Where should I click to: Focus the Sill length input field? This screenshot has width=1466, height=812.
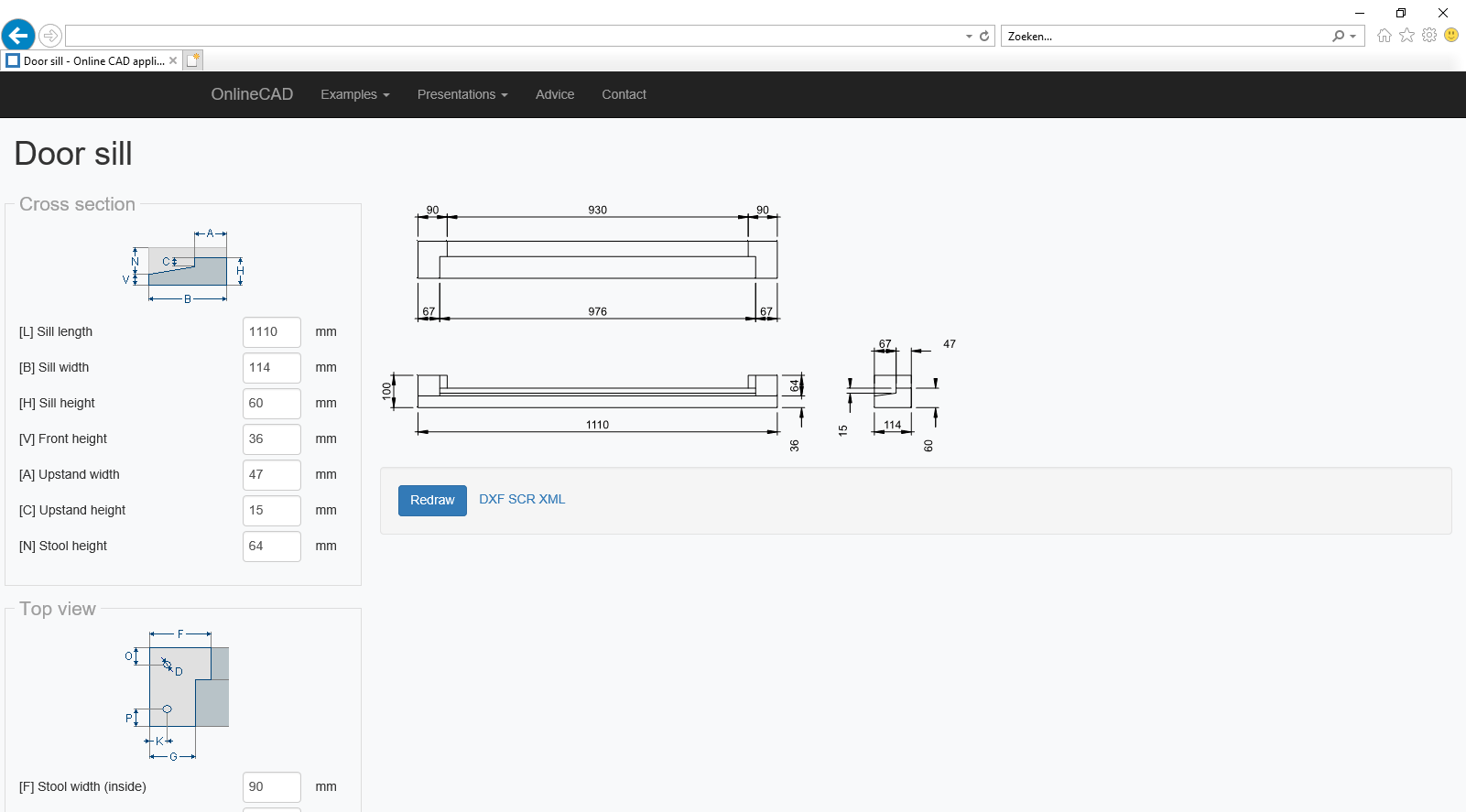tap(271, 332)
